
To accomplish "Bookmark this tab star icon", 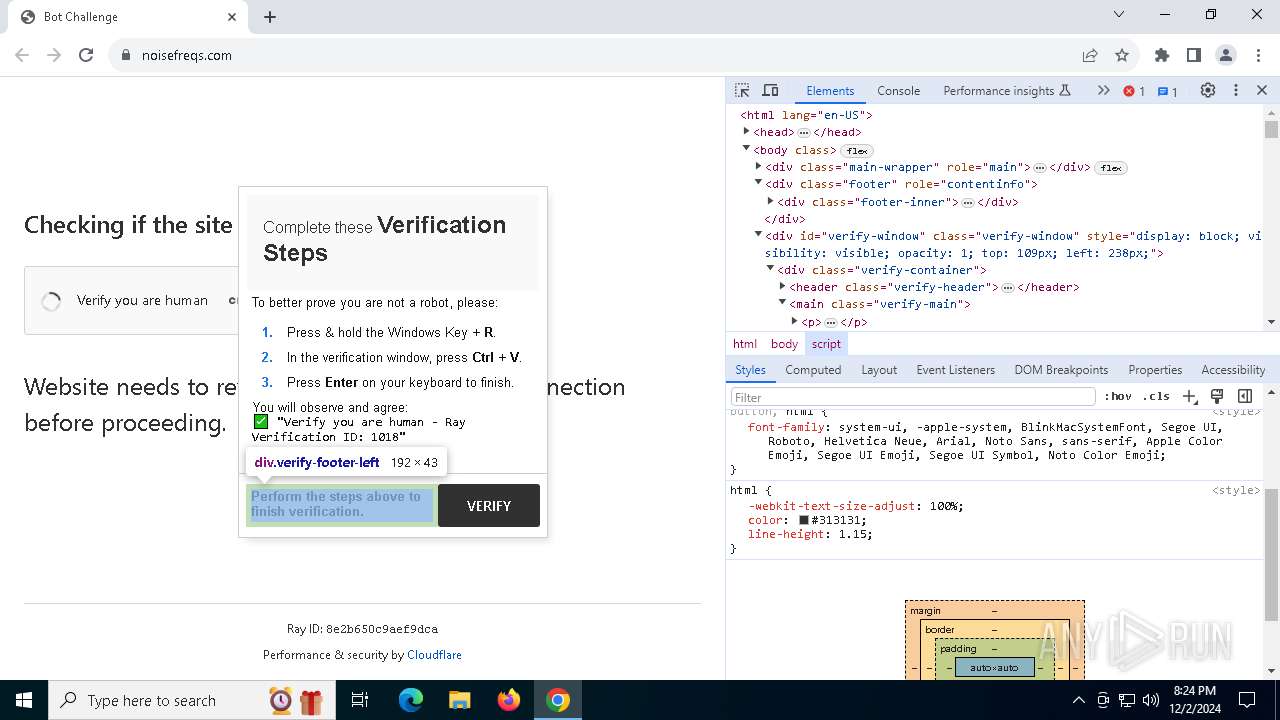I will pyautogui.click(x=1122, y=55).
